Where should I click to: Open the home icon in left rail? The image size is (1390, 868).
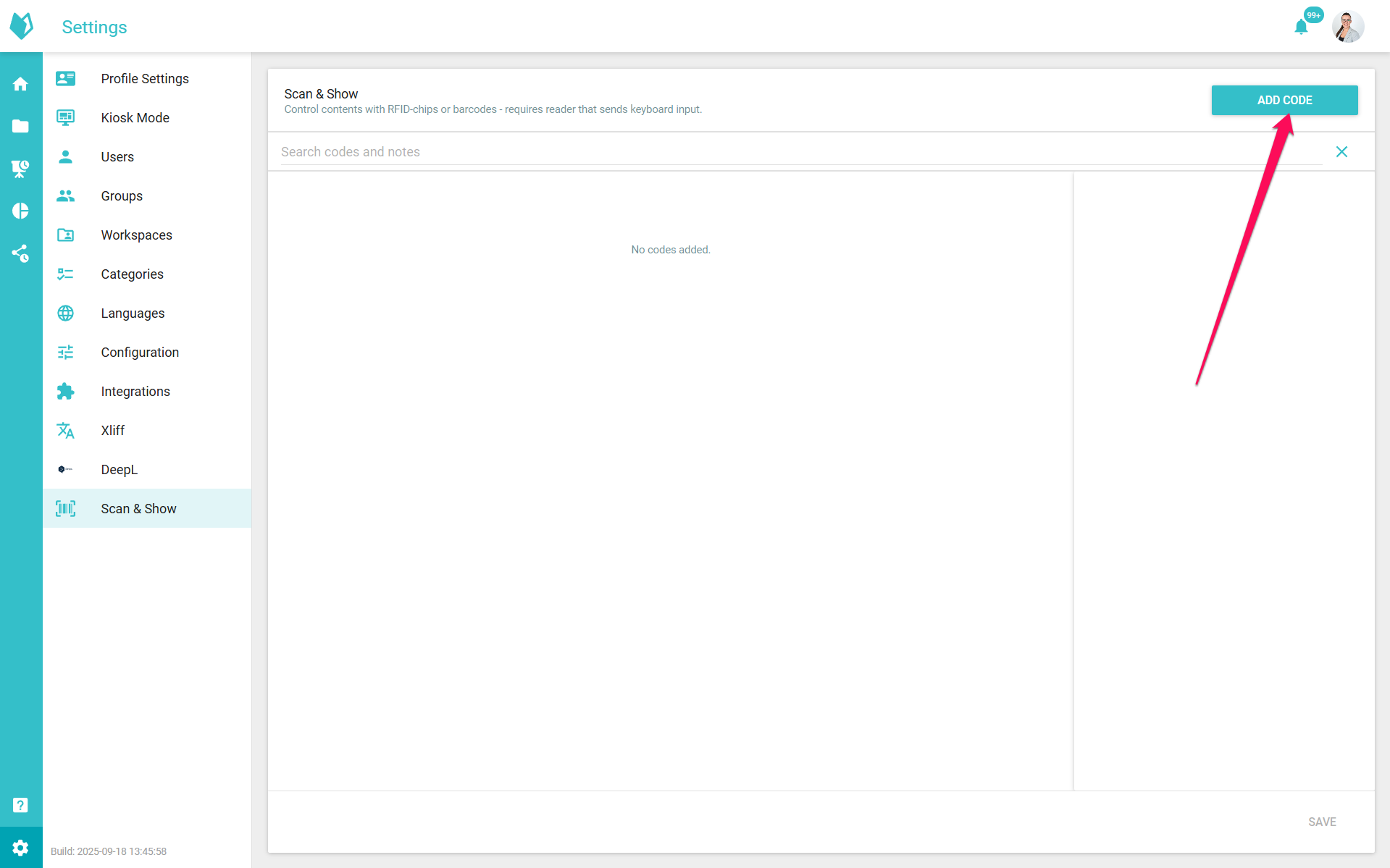tap(20, 84)
